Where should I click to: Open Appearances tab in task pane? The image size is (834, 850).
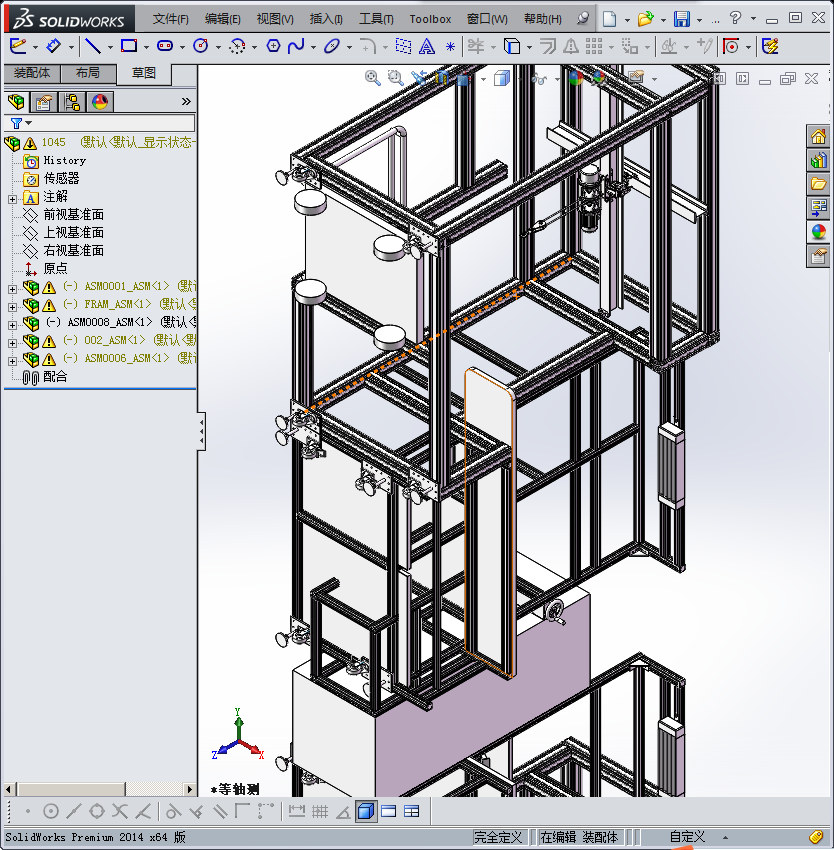(818, 232)
